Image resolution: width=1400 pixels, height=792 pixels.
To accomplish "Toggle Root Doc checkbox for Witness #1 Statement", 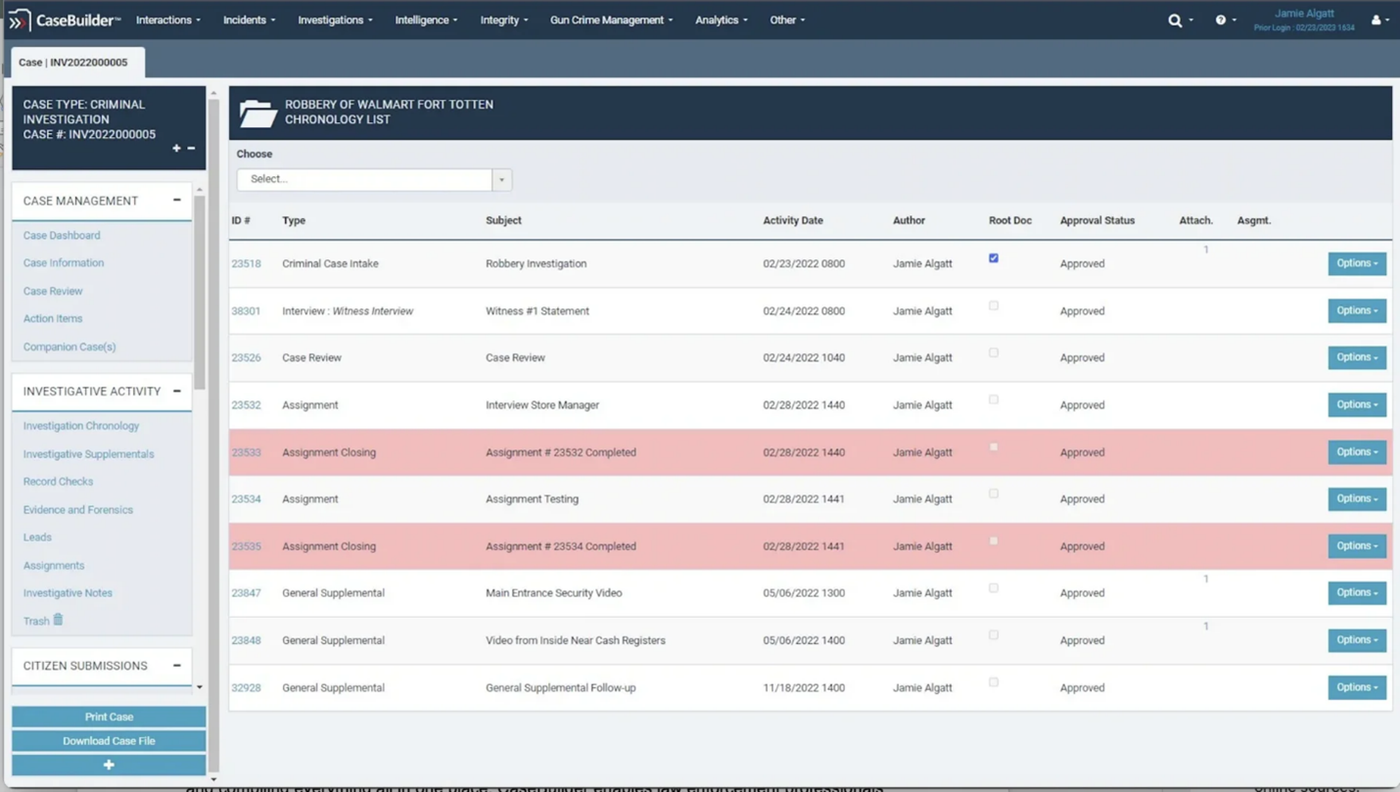I will 993,306.
